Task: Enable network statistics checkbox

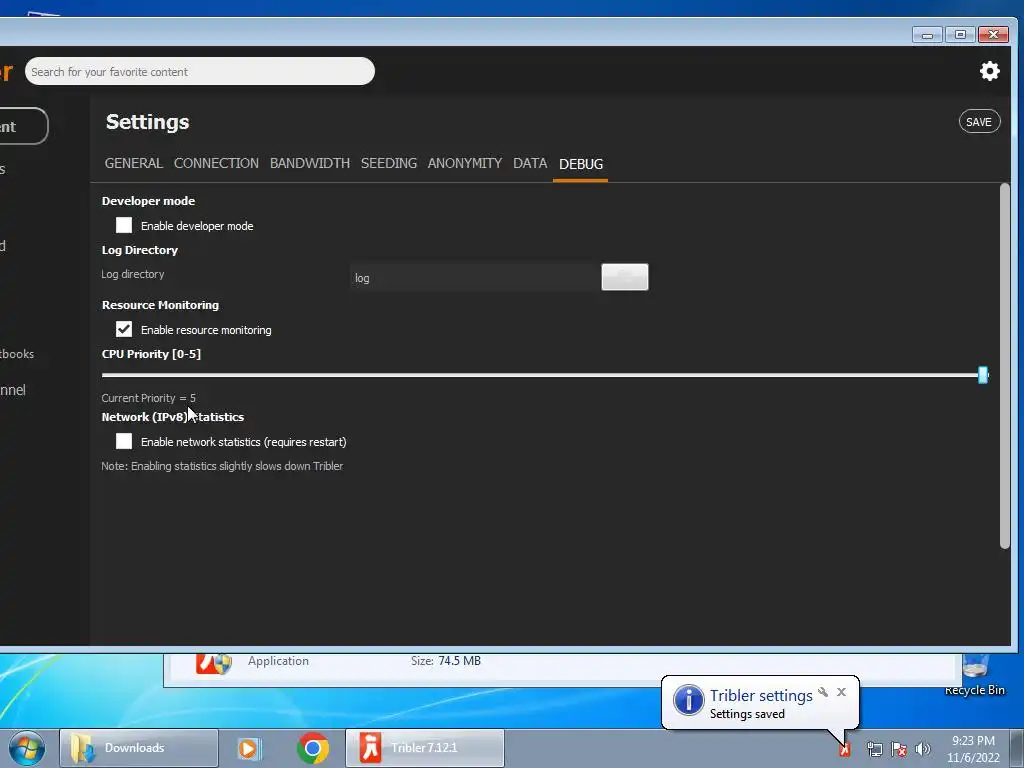Action: tap(123, 441)
